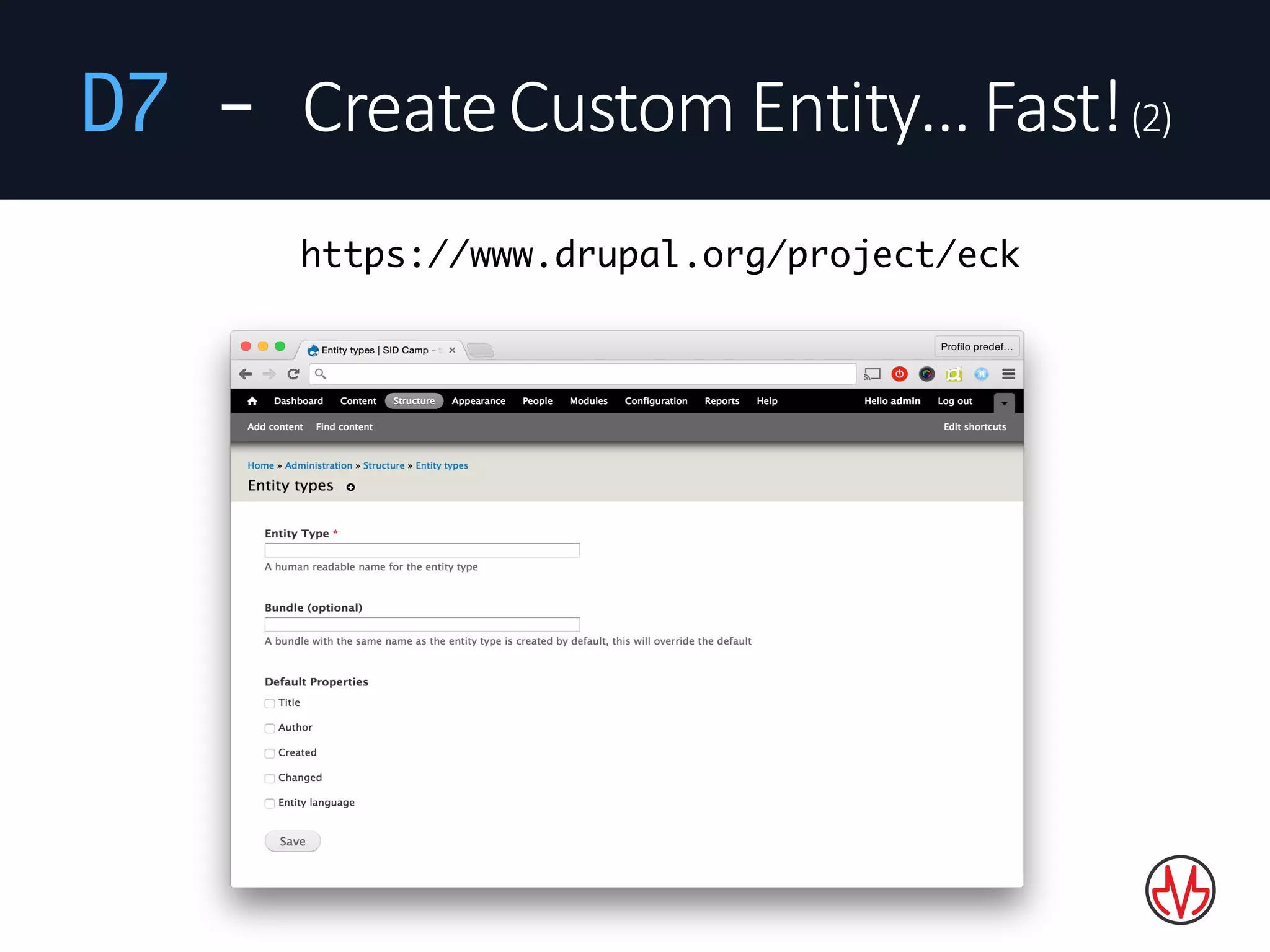Select the Entity types SID Camp tab

pyautogui.click(x=381, y=350)
